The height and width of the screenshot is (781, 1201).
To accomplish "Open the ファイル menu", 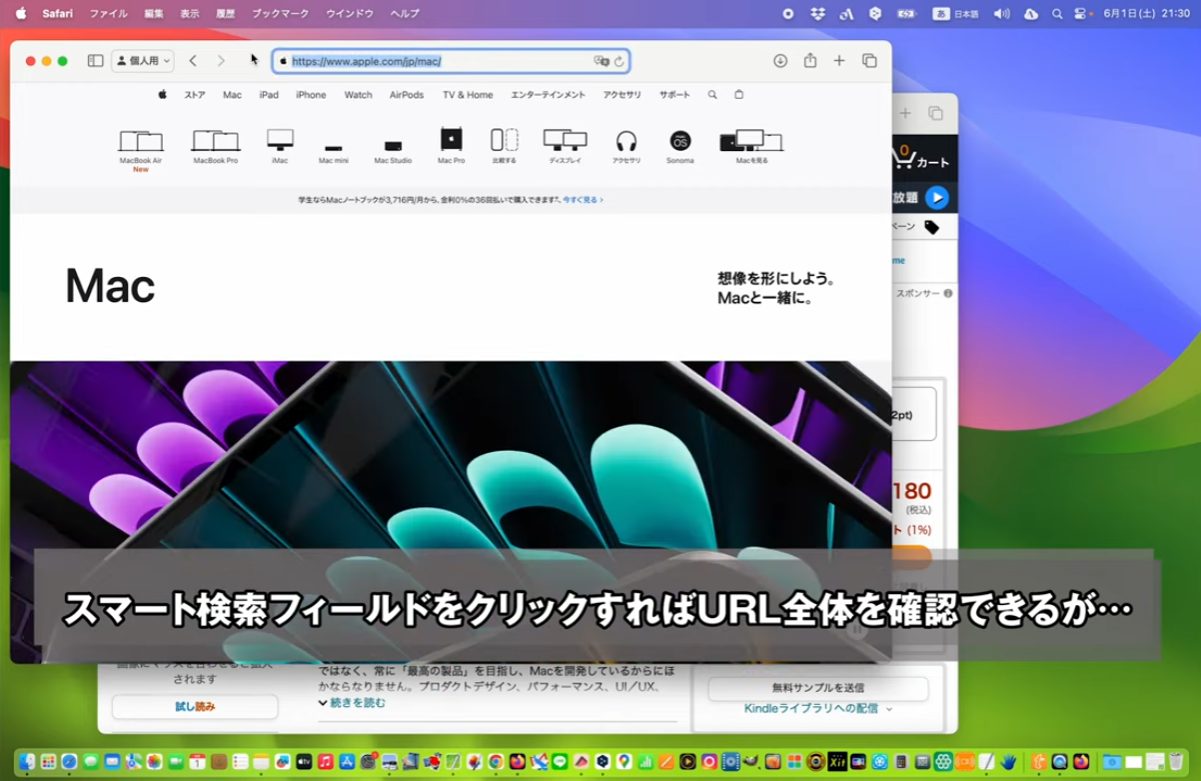I will (109, 14).
